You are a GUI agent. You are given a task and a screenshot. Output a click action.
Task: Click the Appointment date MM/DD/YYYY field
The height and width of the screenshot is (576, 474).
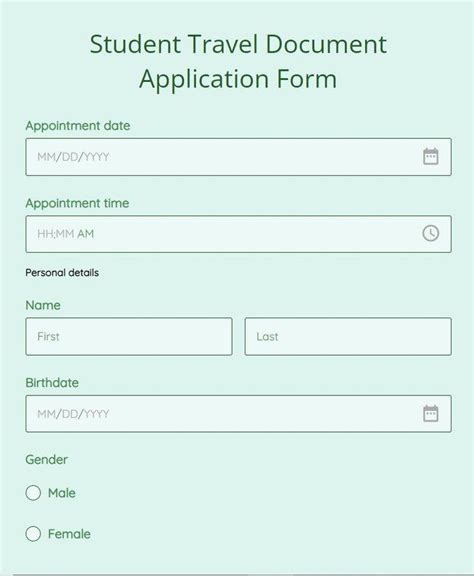[x=238, y=157]
